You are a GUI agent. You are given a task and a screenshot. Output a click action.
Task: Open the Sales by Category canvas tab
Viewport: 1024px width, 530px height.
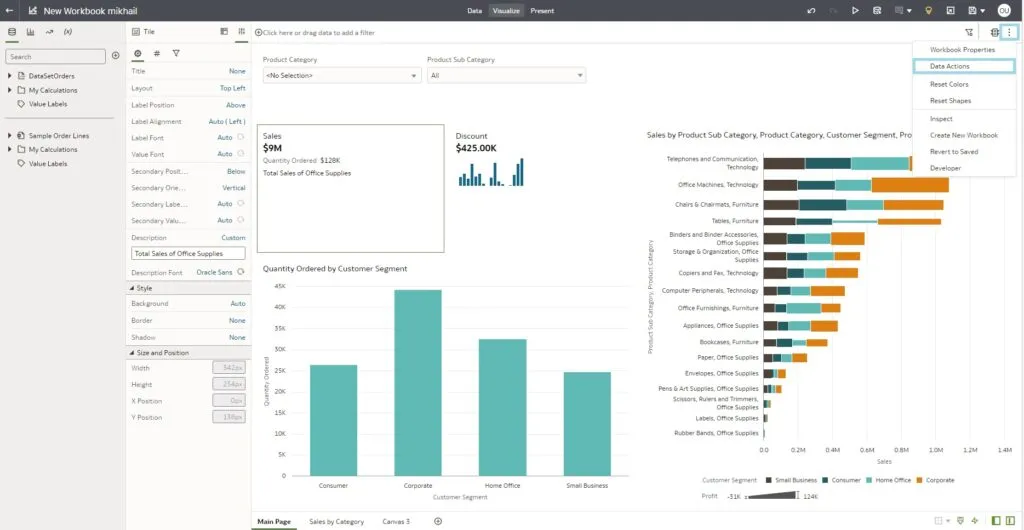click(336, 522)
